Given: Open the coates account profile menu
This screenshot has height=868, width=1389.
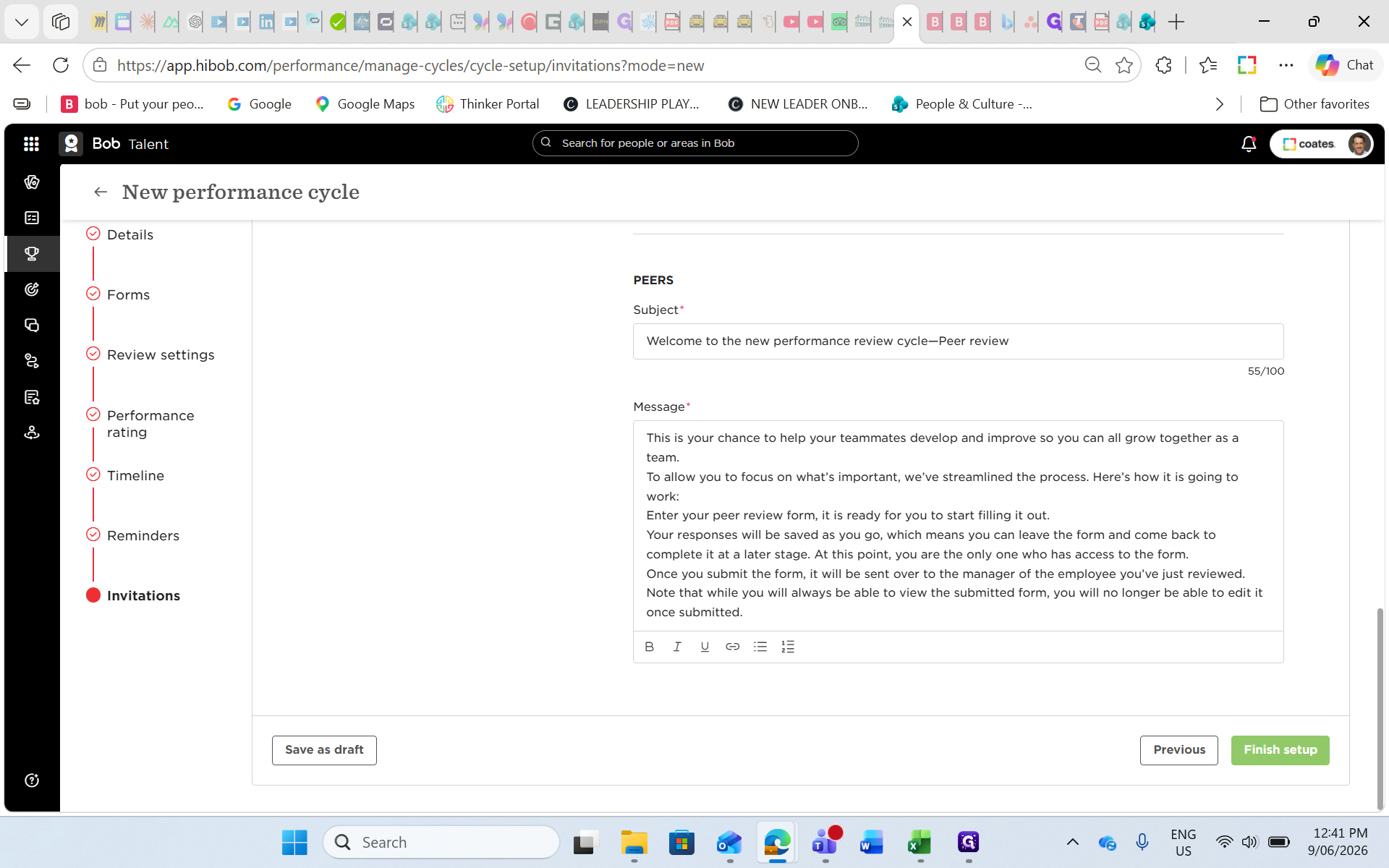Looking at the screenshot, I should tap(1322, 144).
